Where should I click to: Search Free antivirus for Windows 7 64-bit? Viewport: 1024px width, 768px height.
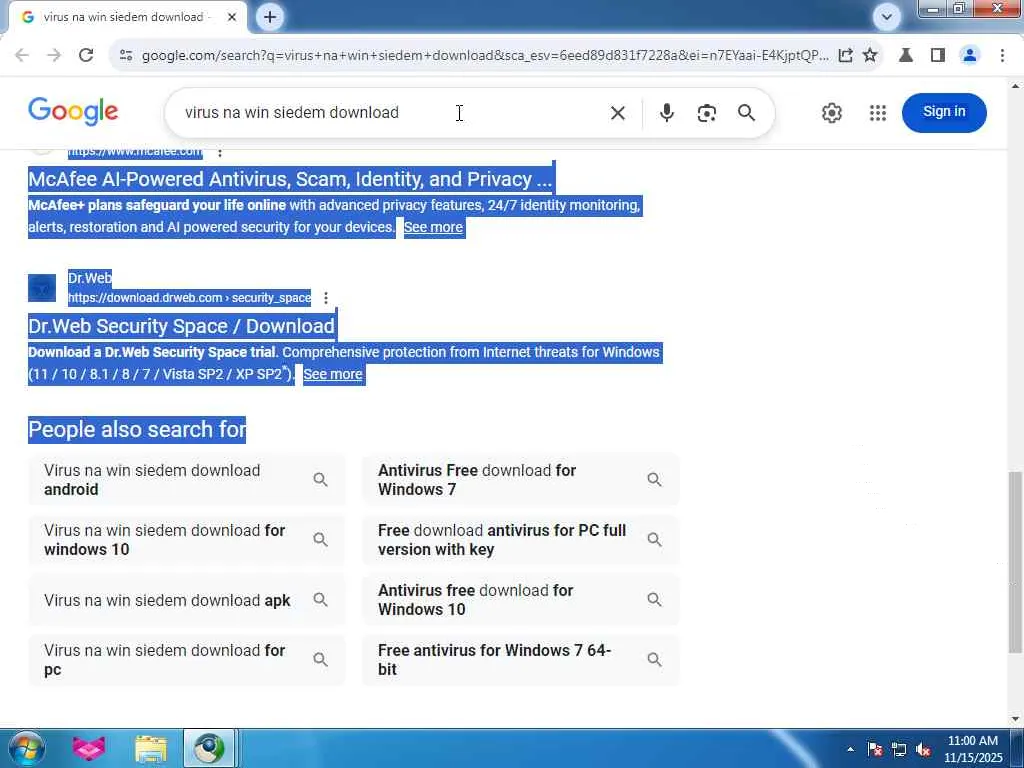pos(520,660)
